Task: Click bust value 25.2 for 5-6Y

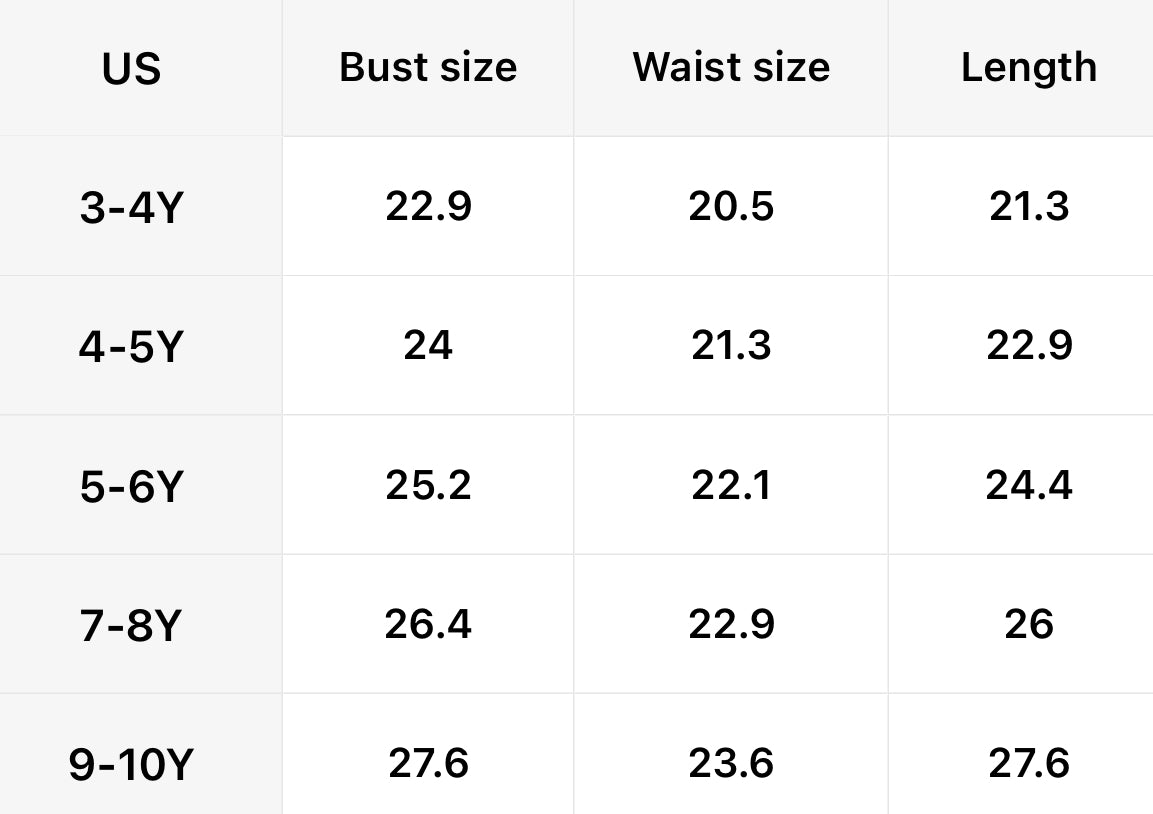Action: 428,486
